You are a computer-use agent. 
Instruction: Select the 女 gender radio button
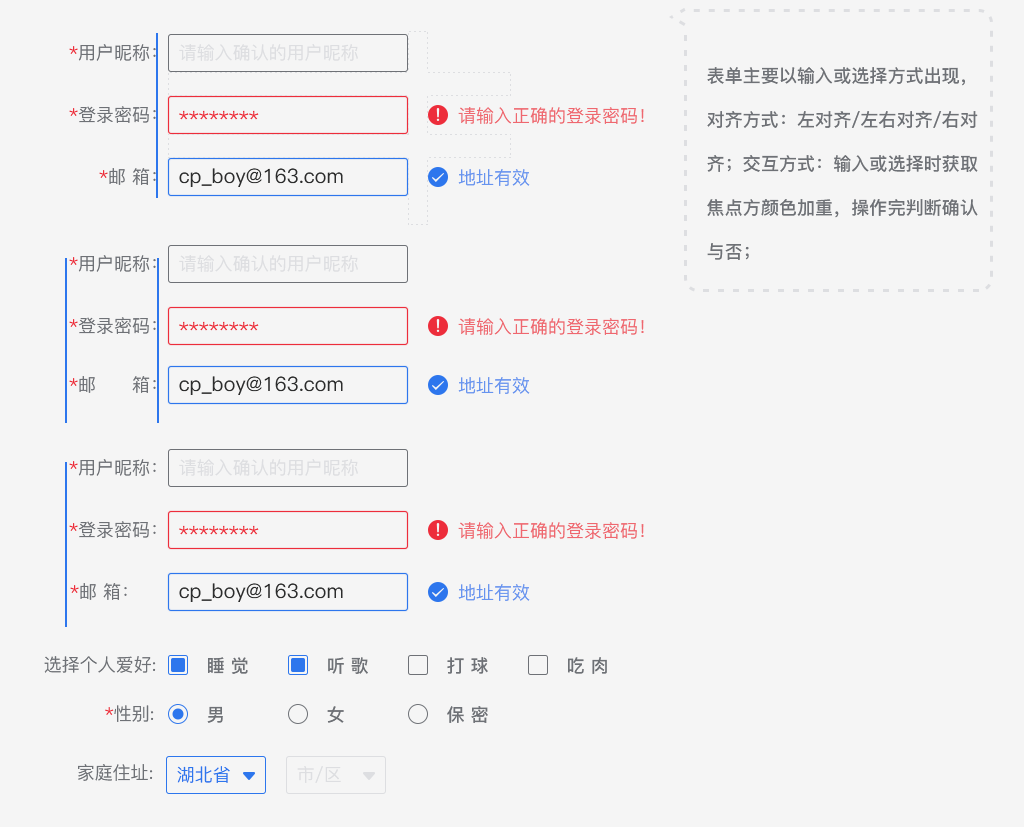298,714
